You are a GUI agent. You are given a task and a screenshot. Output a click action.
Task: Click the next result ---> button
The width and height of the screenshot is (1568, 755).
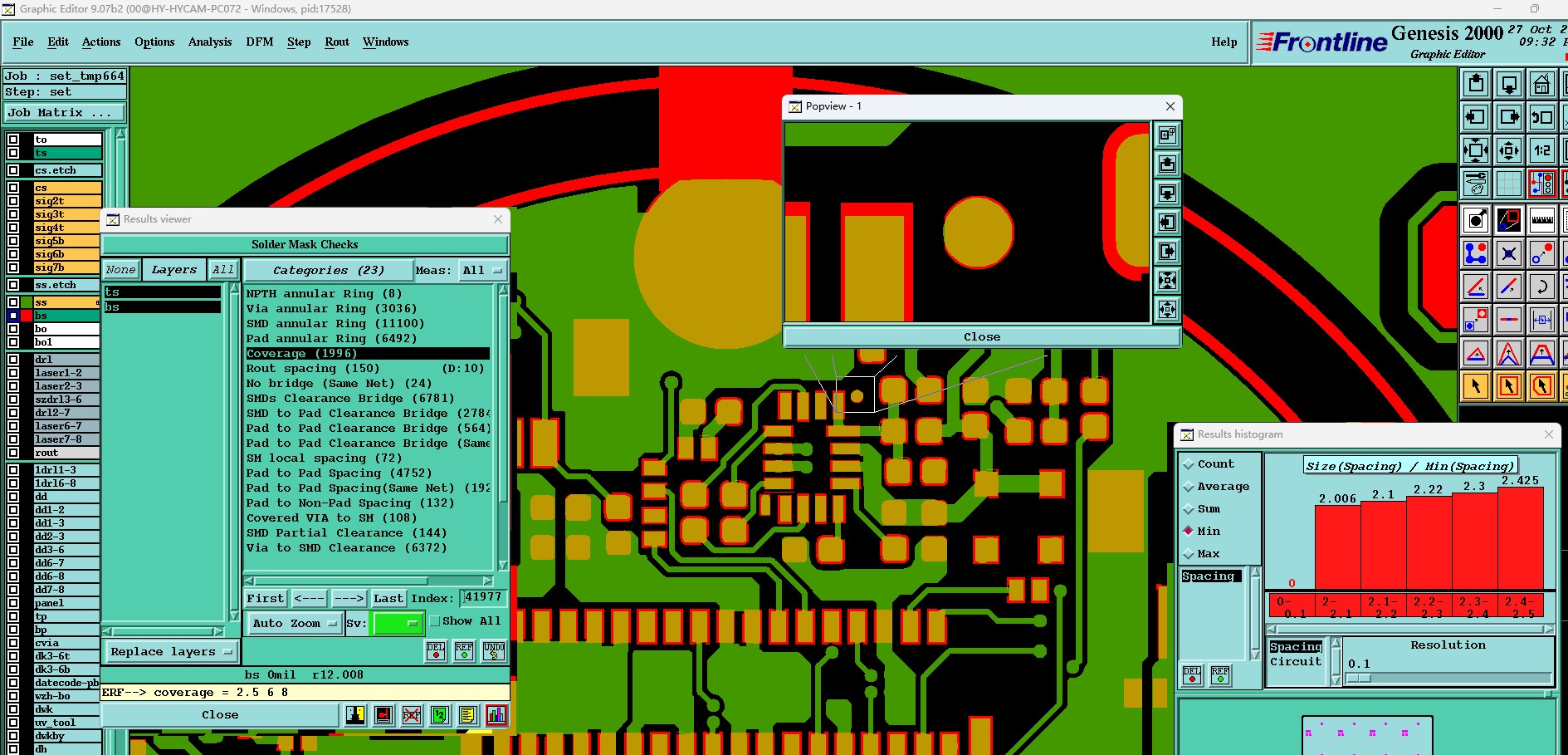click(349, 598)
